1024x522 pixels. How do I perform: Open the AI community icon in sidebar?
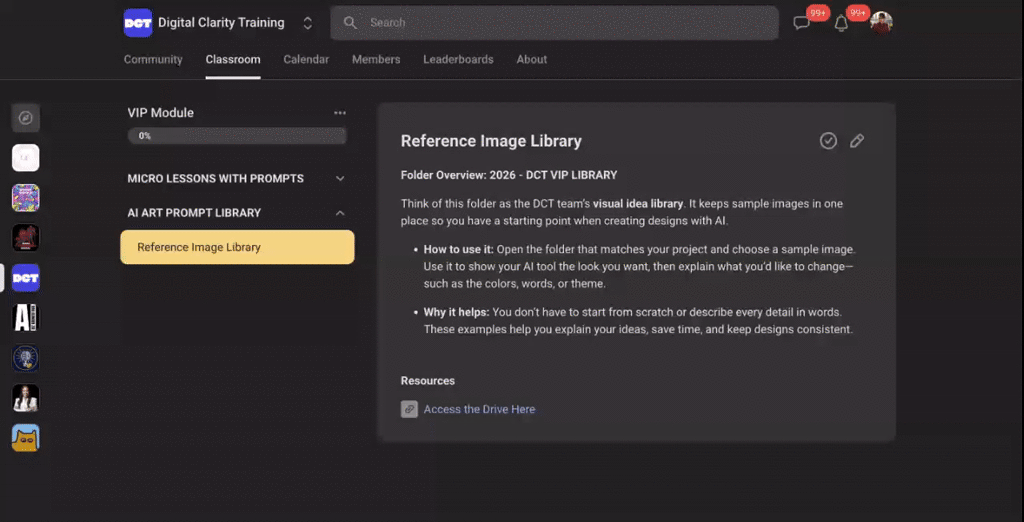(x=25, y=318)
